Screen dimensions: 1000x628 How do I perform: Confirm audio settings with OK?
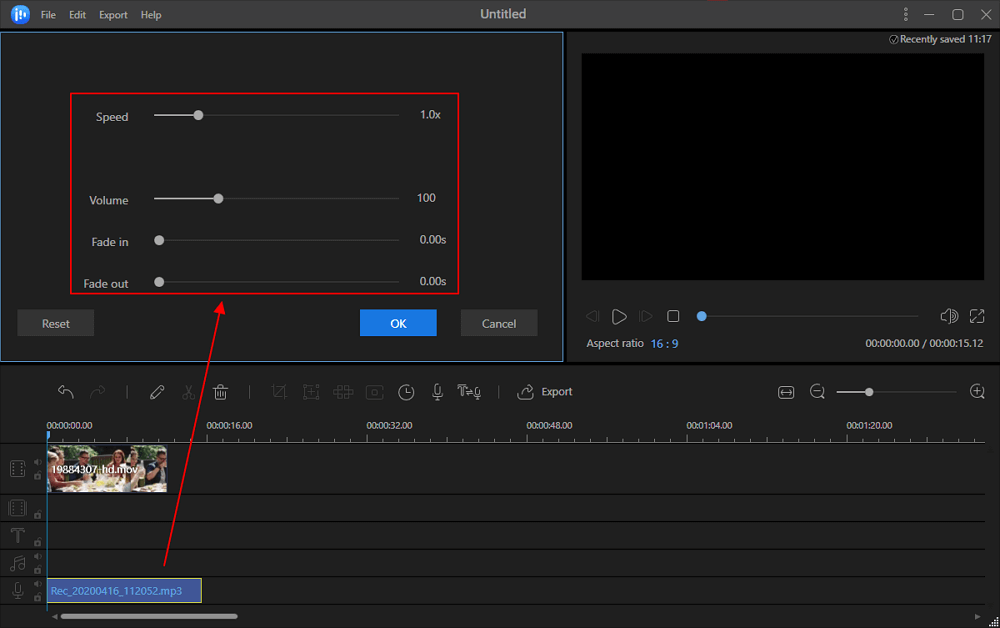pyautogui.click(x=398, y=322)
